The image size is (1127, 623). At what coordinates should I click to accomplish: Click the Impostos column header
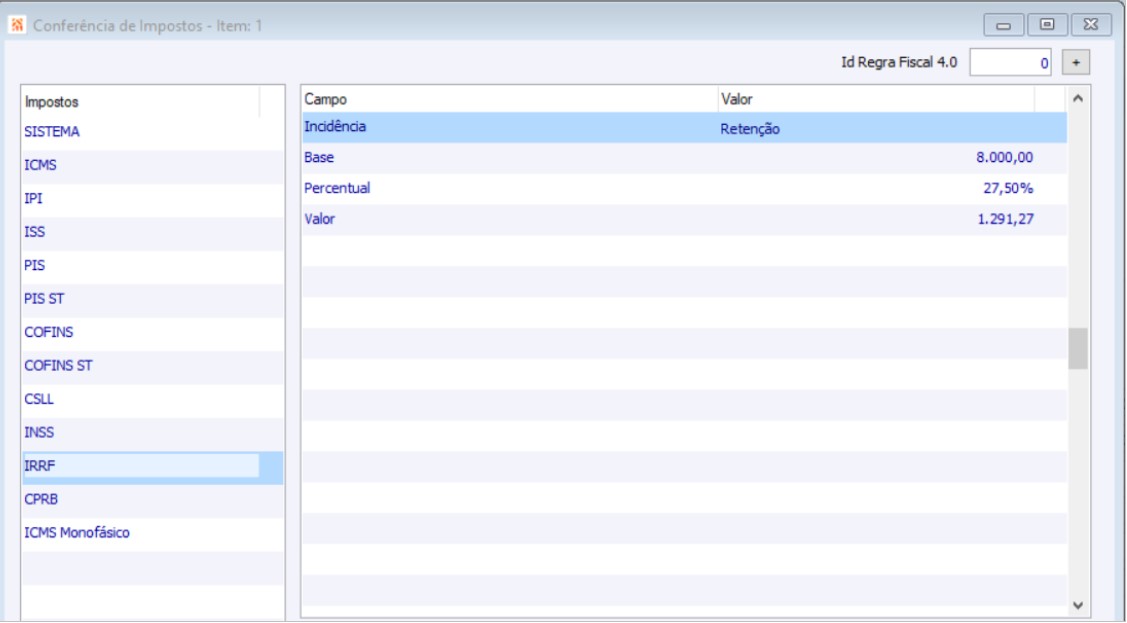141,101
